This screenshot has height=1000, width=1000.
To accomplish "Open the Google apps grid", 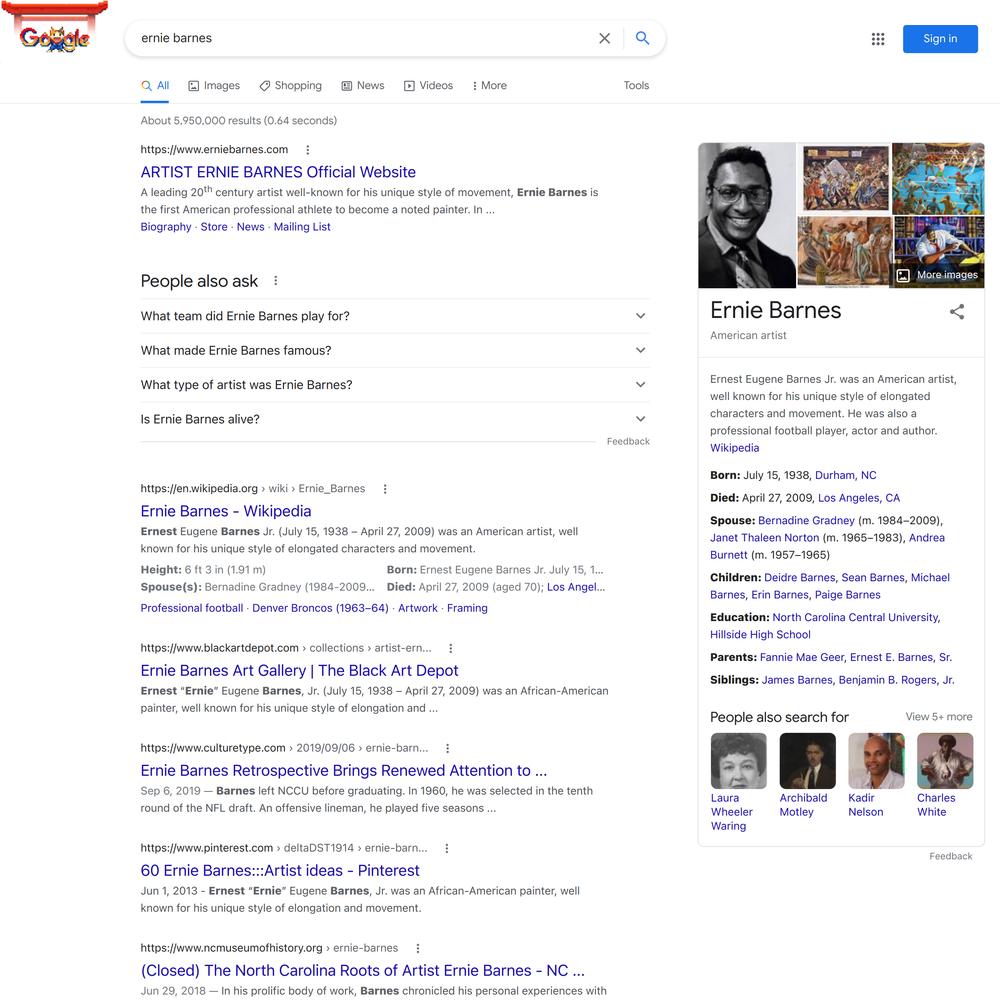I will 878,39.
